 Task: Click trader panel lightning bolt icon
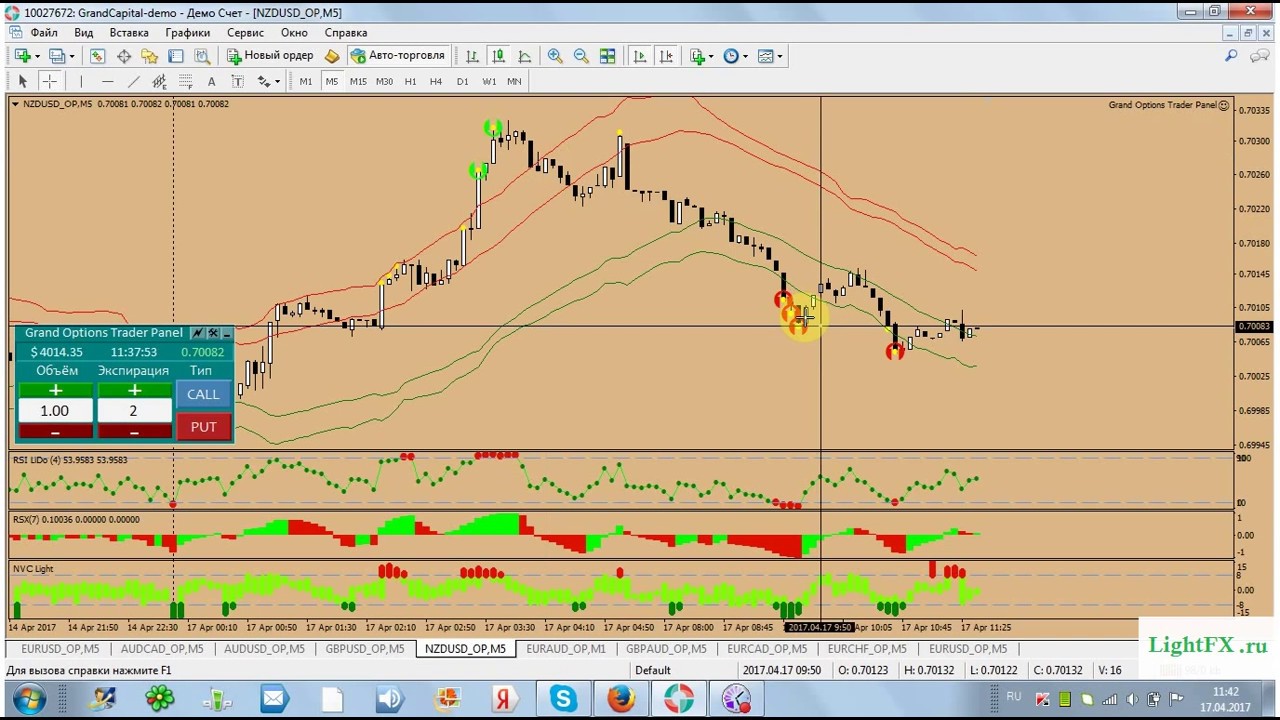point(197,333)
